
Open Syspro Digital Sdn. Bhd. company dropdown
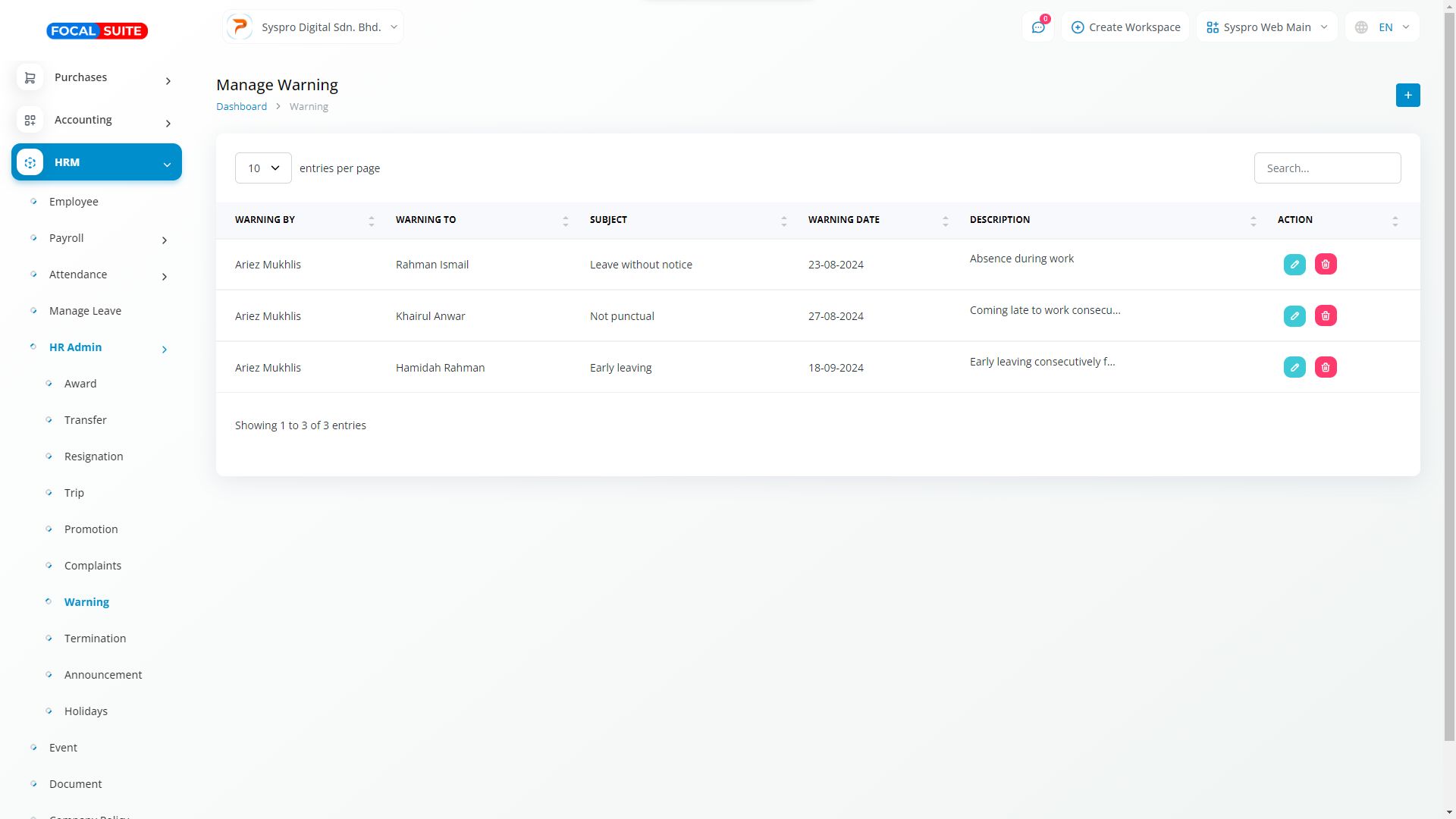coord(313,27)
